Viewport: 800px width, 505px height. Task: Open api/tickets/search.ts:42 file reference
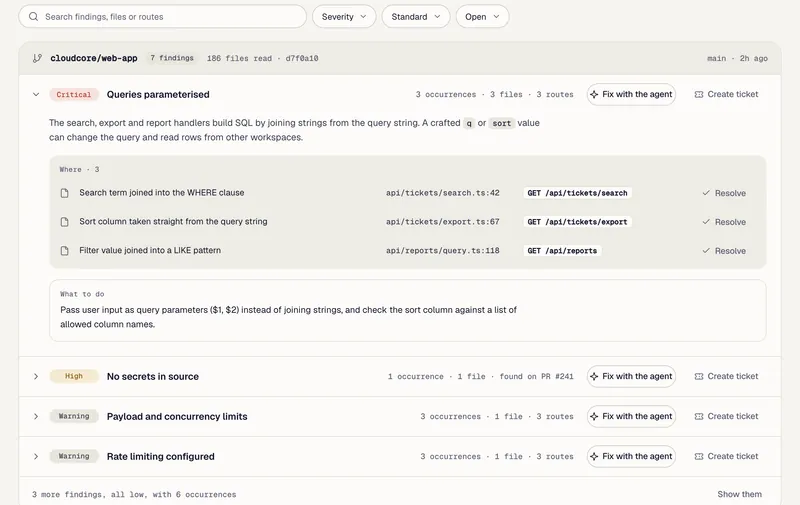[x=442, y=193]
